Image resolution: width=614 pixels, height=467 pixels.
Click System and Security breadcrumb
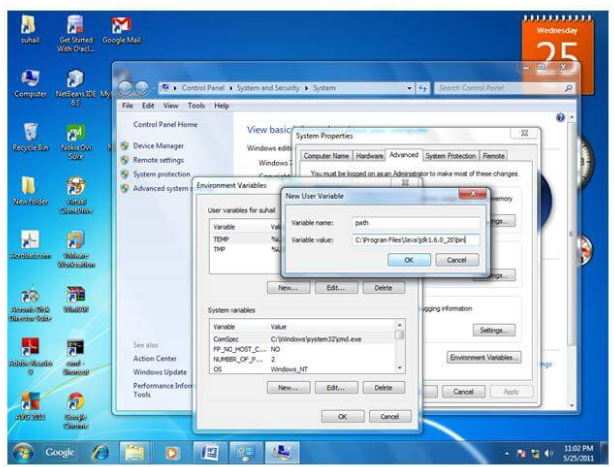tap(268, 88)
